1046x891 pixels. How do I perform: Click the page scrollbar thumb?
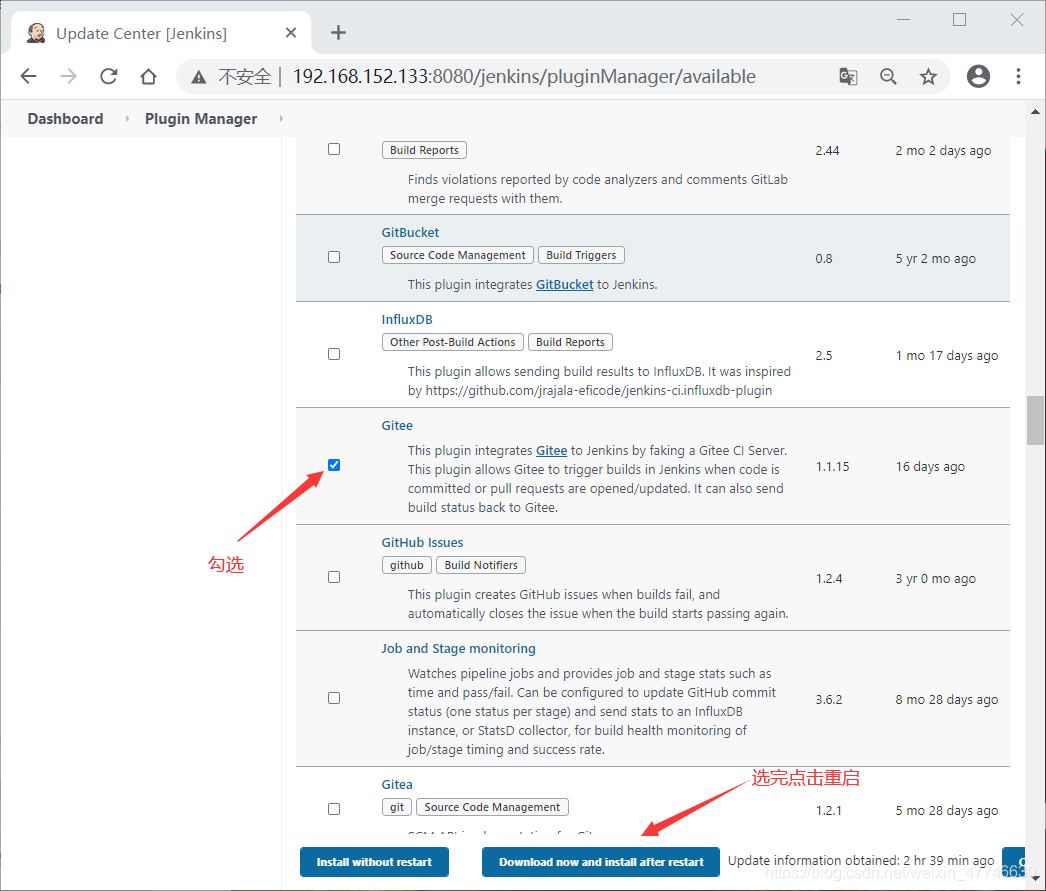pyautogui.click(x=1035, y=420)
